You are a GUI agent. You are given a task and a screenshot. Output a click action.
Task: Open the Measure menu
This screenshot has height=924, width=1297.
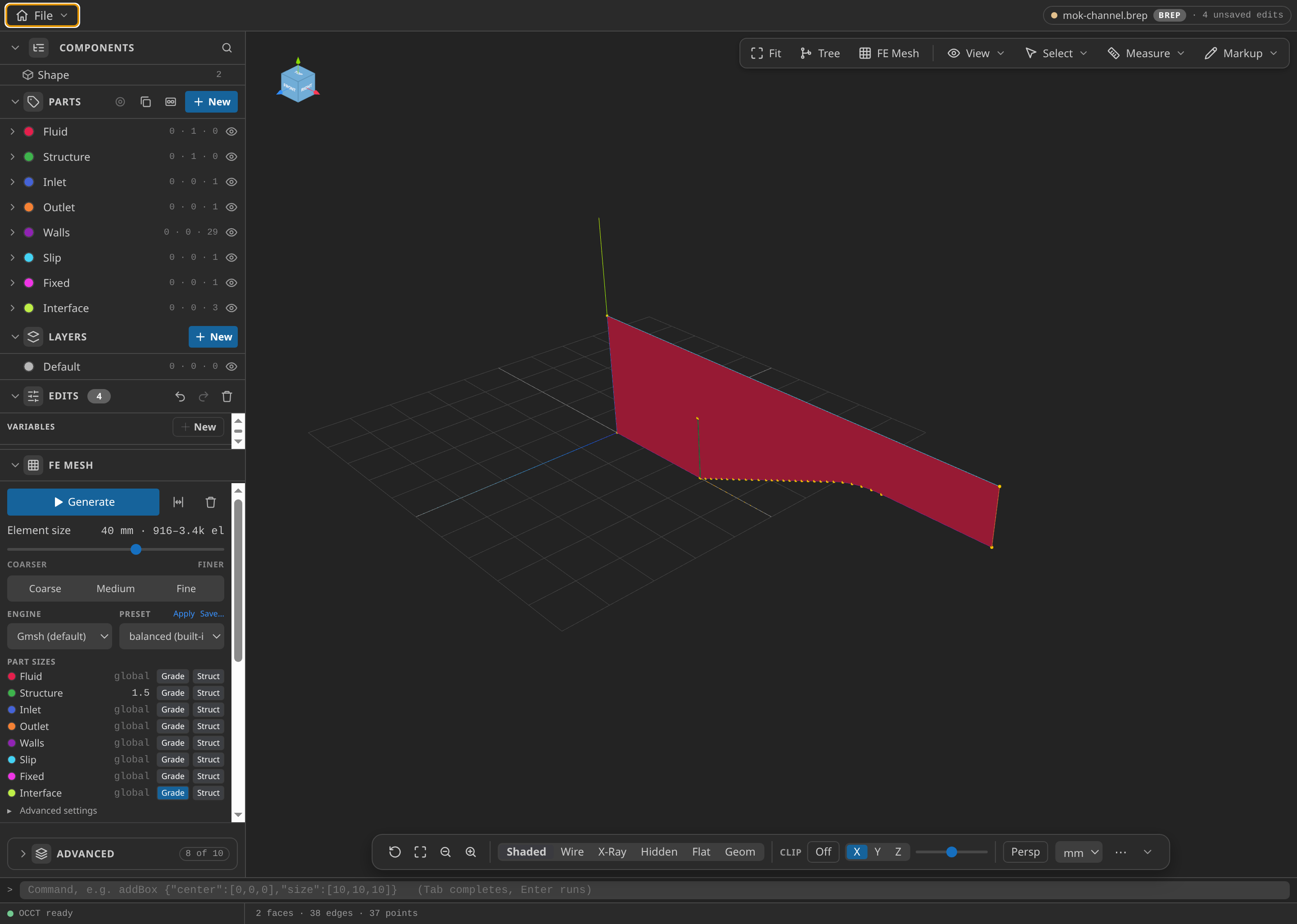[1146, 54]
